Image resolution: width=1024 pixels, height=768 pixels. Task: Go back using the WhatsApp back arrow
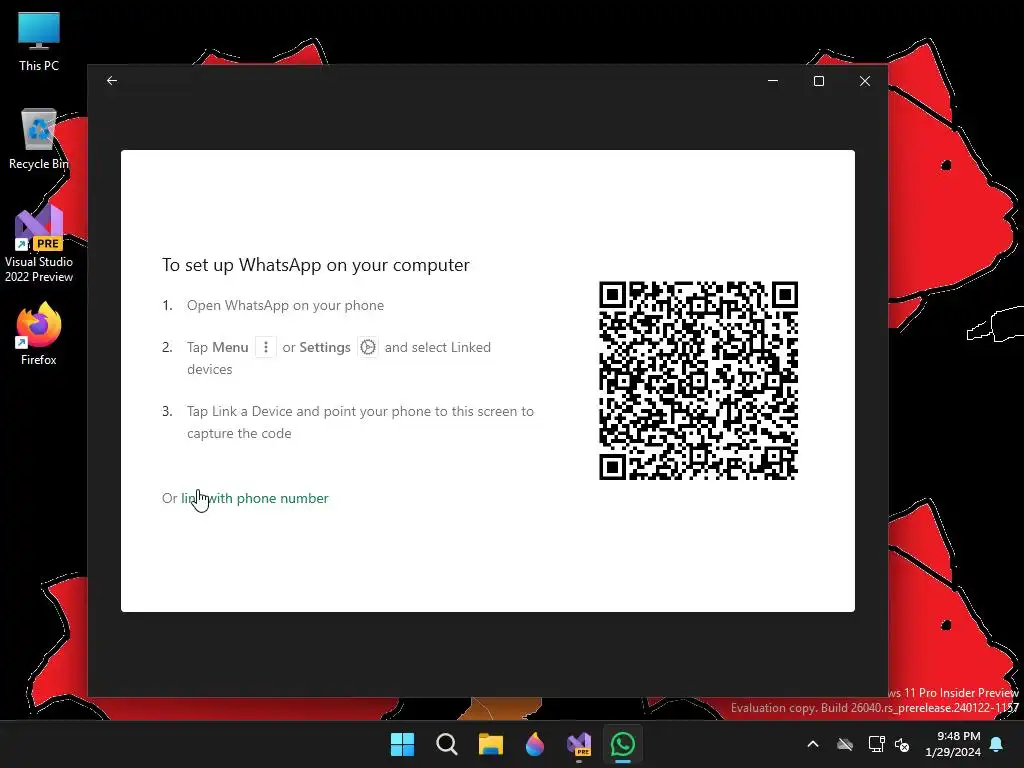click(x=112, y=80)
